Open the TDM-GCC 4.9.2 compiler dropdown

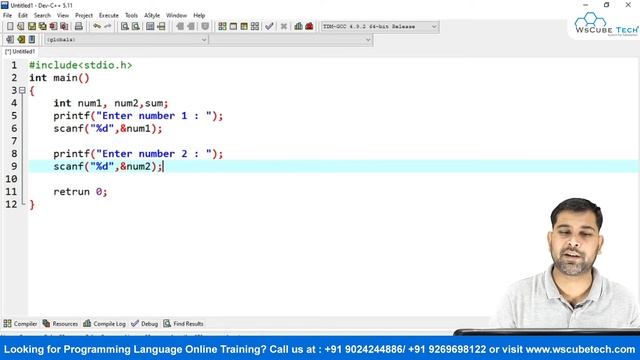click(380, 27)
